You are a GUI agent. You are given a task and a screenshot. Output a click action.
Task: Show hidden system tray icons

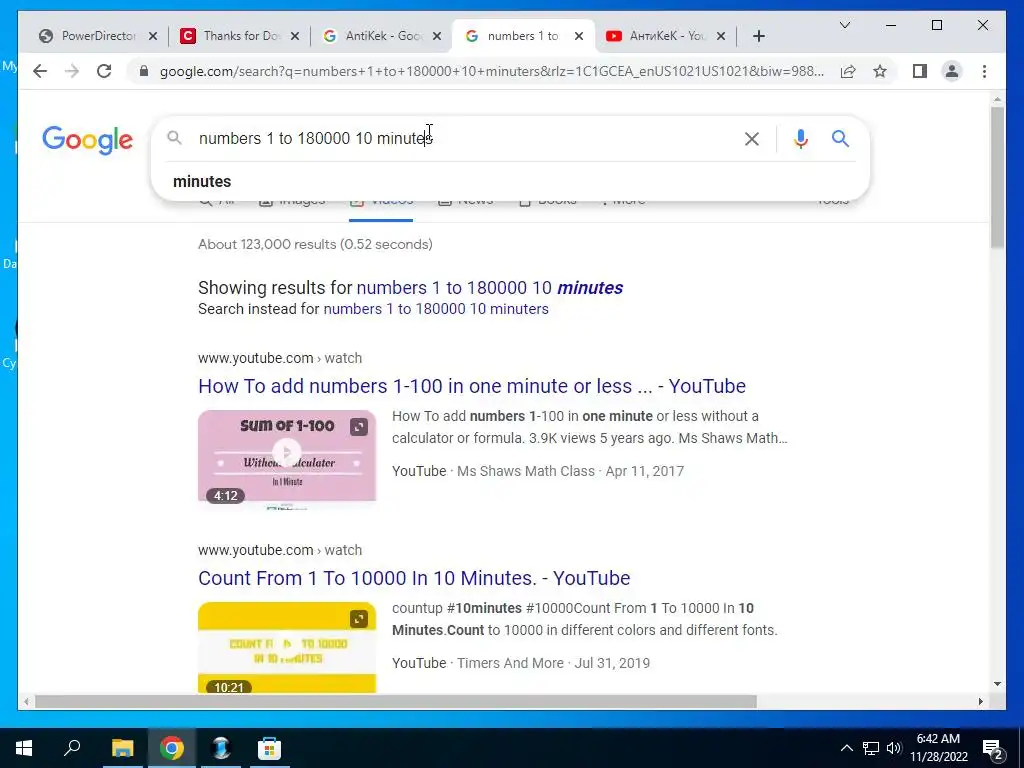point(846,748)
